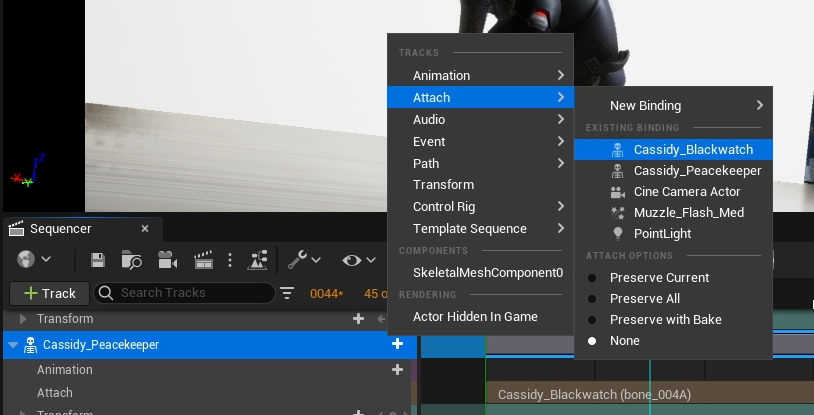Open the Path track submenu

click(x=480, y=163)
